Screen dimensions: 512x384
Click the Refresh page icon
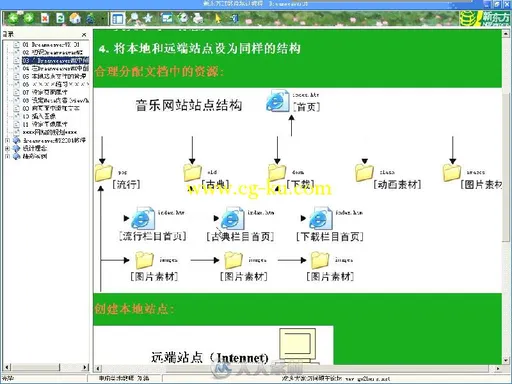[60, 18]
